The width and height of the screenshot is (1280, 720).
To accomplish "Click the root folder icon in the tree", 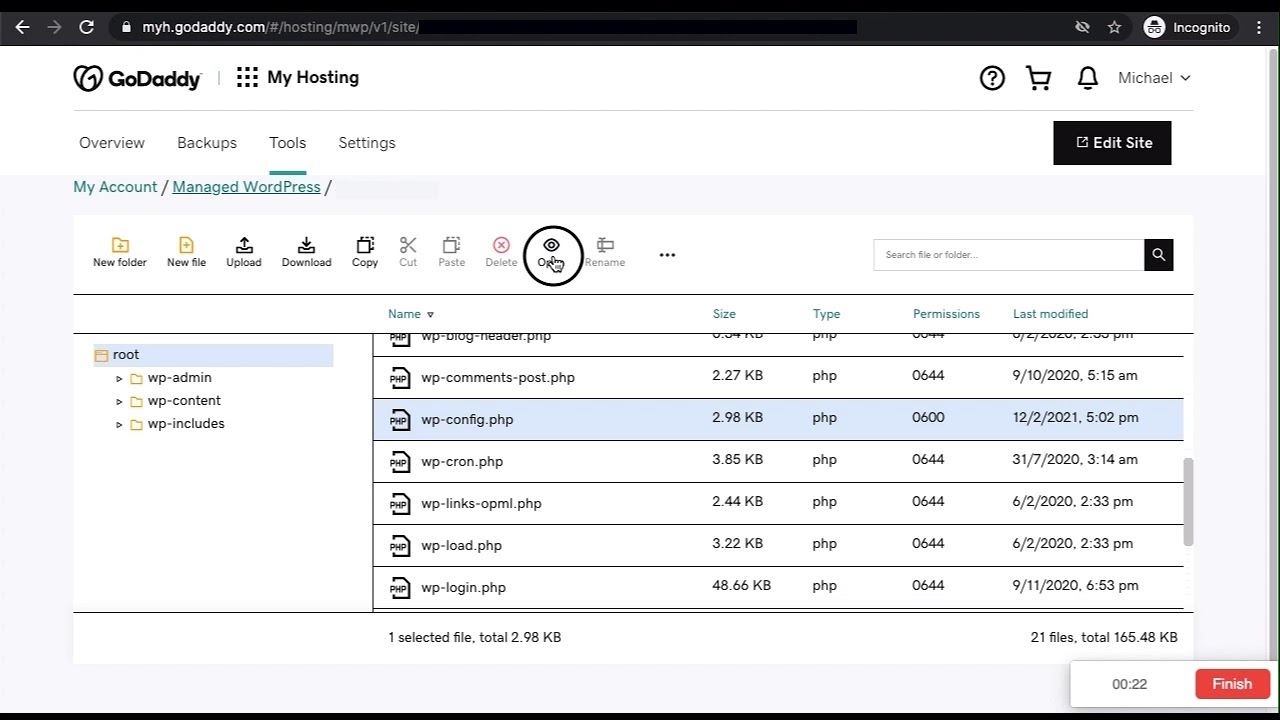I will click(101, 355).
